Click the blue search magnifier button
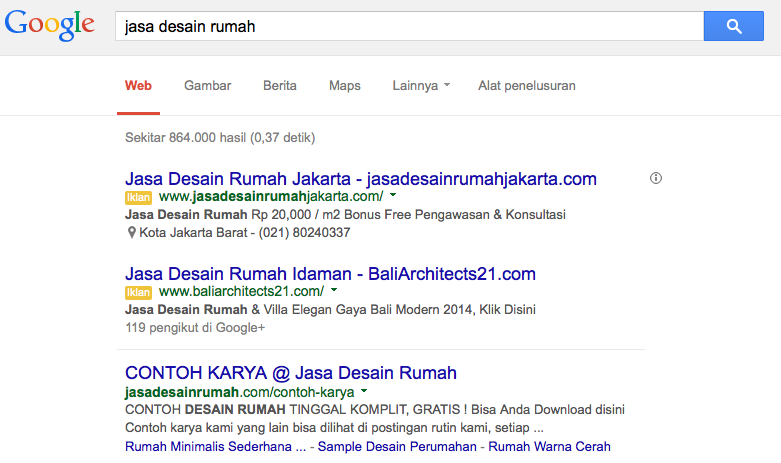This screenshot has width=781, height=463. pos(733,26)
